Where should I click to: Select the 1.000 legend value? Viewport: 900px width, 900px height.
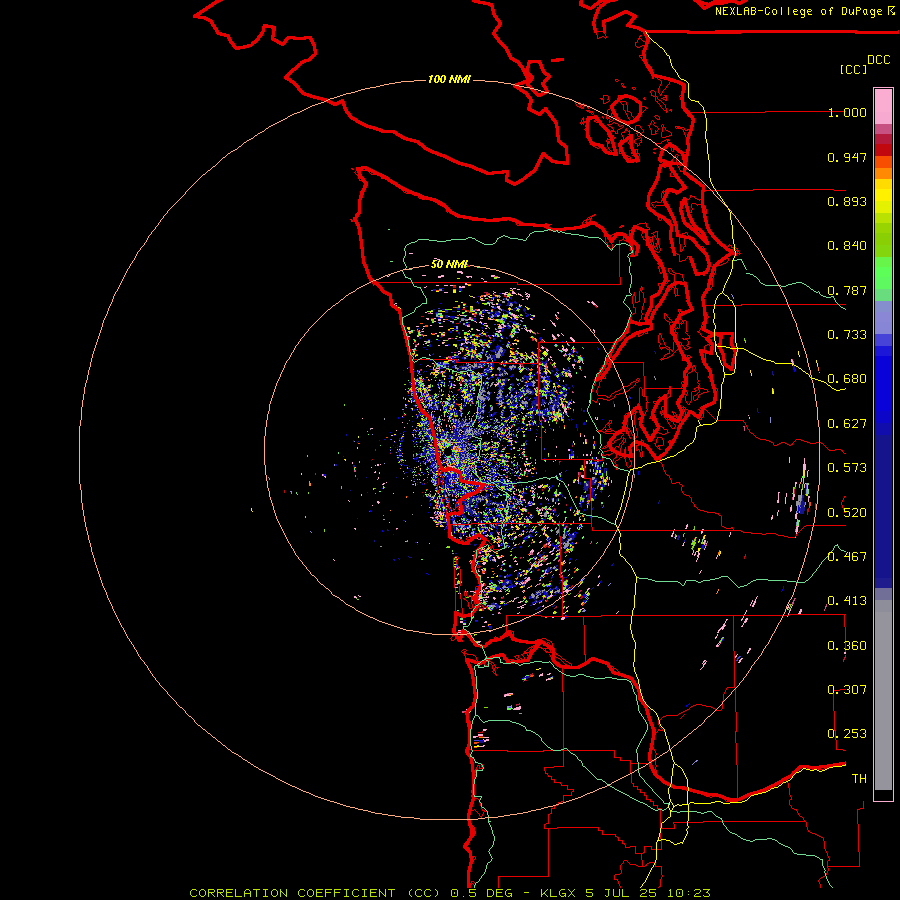(847, 112)
